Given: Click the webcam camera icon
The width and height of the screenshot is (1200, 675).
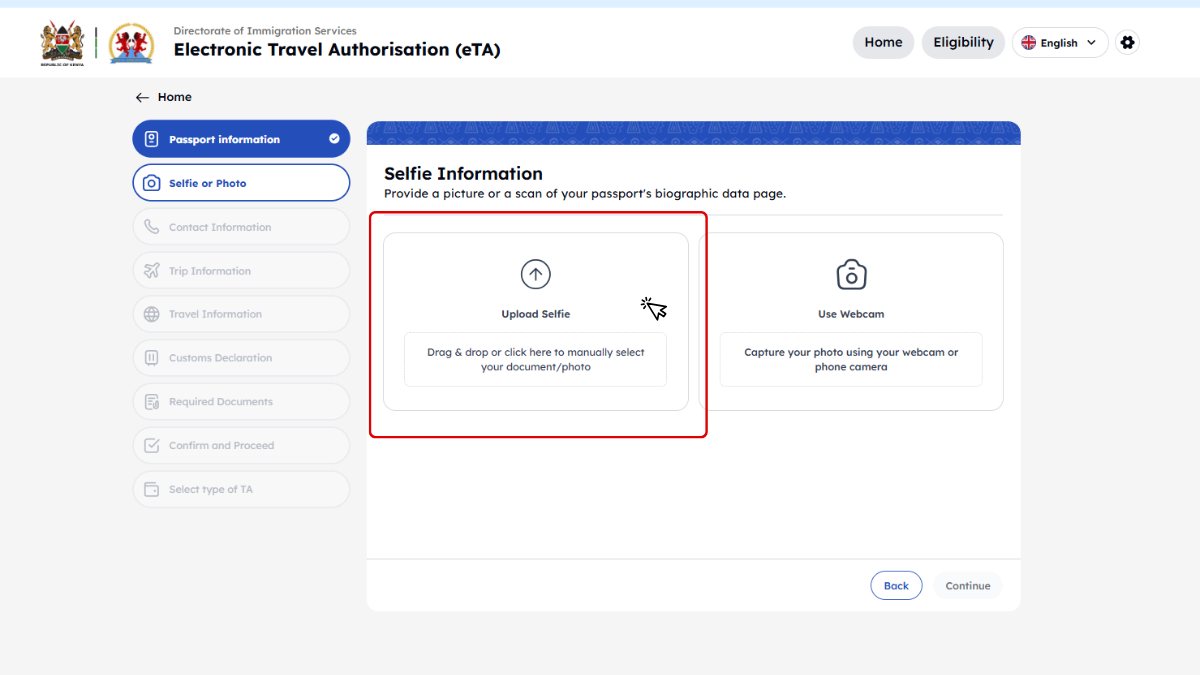Looking at the screenshot, I should (x=851, y=274).
